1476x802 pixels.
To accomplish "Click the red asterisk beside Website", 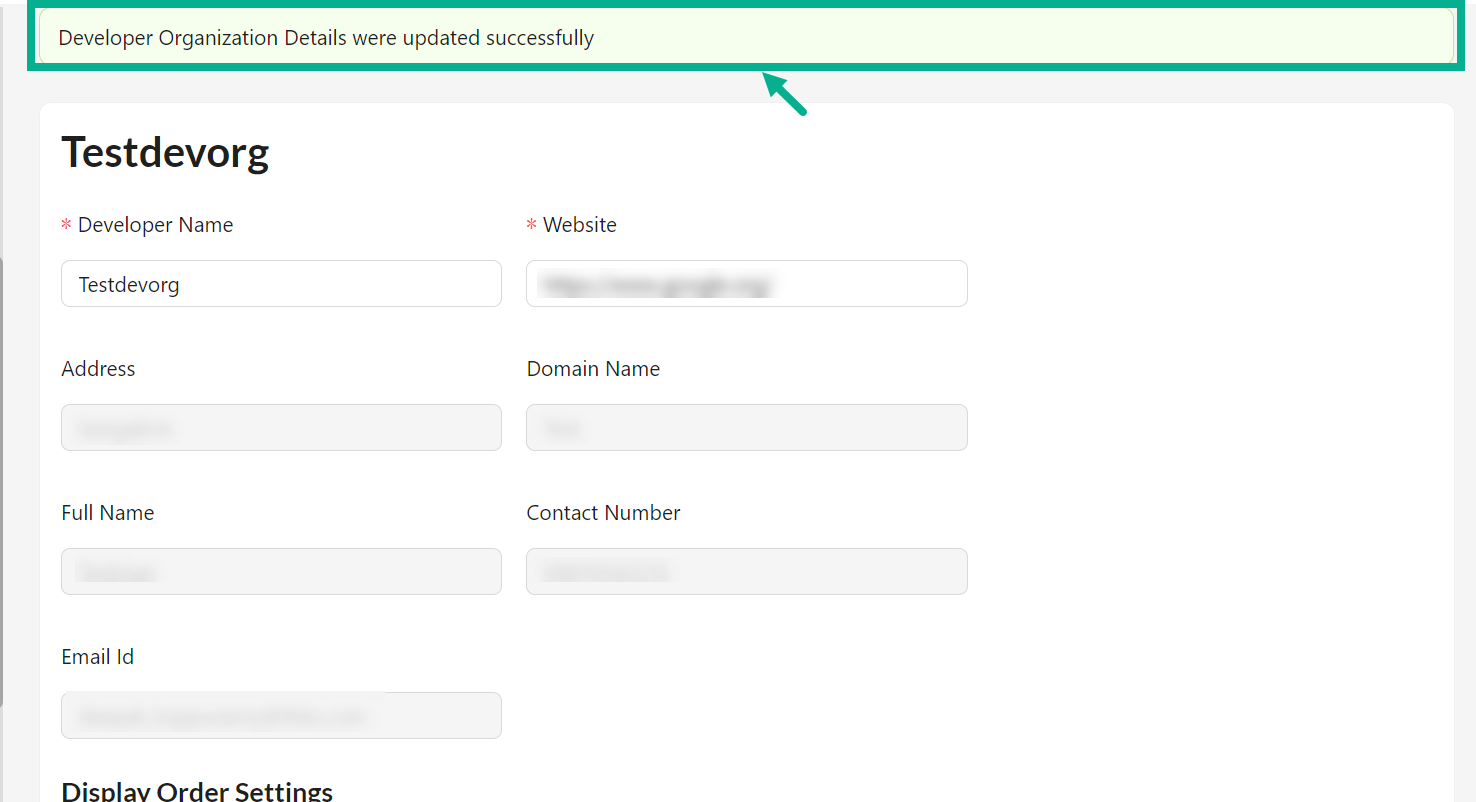I will tap(532, 226).
